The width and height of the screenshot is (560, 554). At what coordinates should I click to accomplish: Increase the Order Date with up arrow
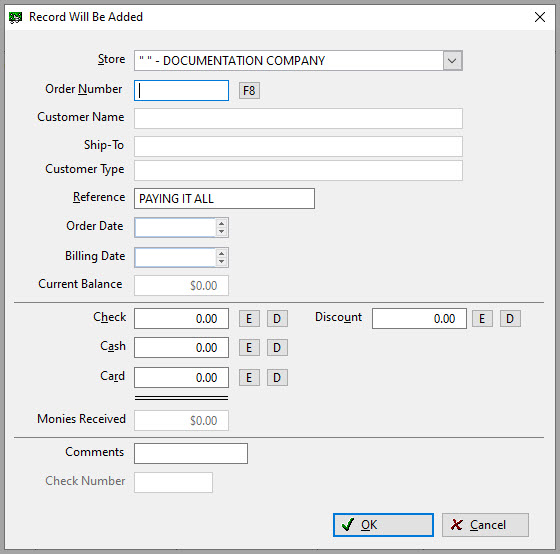(x=221, y=224)
